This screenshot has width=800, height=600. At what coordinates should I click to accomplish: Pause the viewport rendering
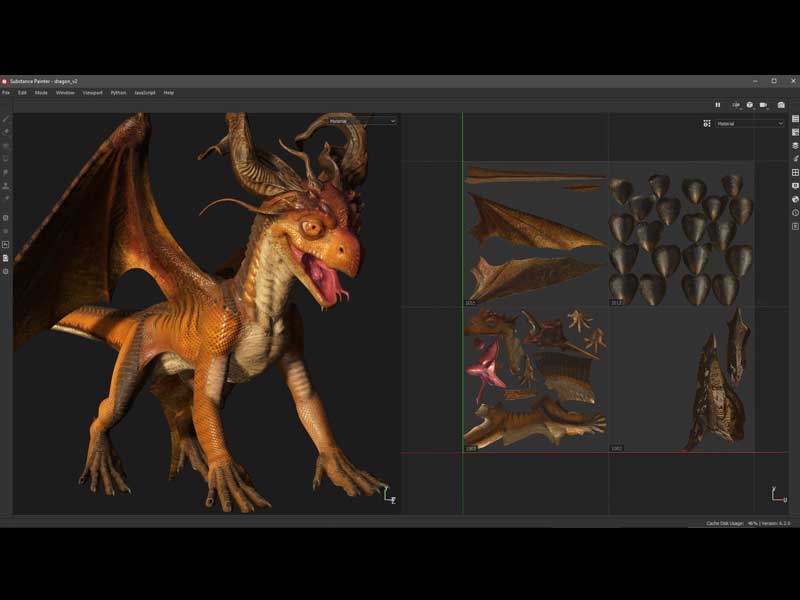(x=717, y=105)
